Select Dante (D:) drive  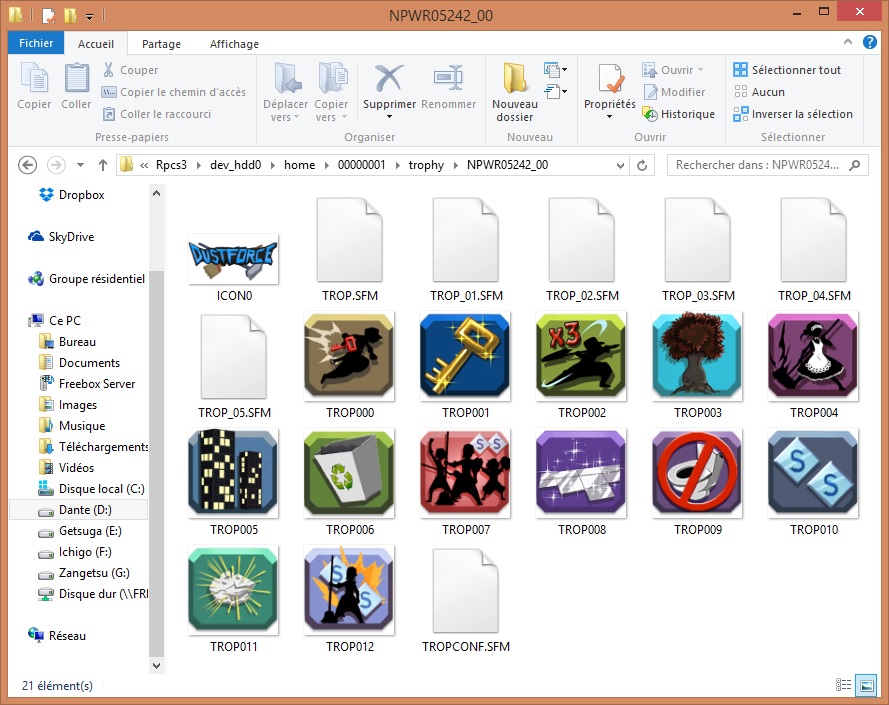79,510
